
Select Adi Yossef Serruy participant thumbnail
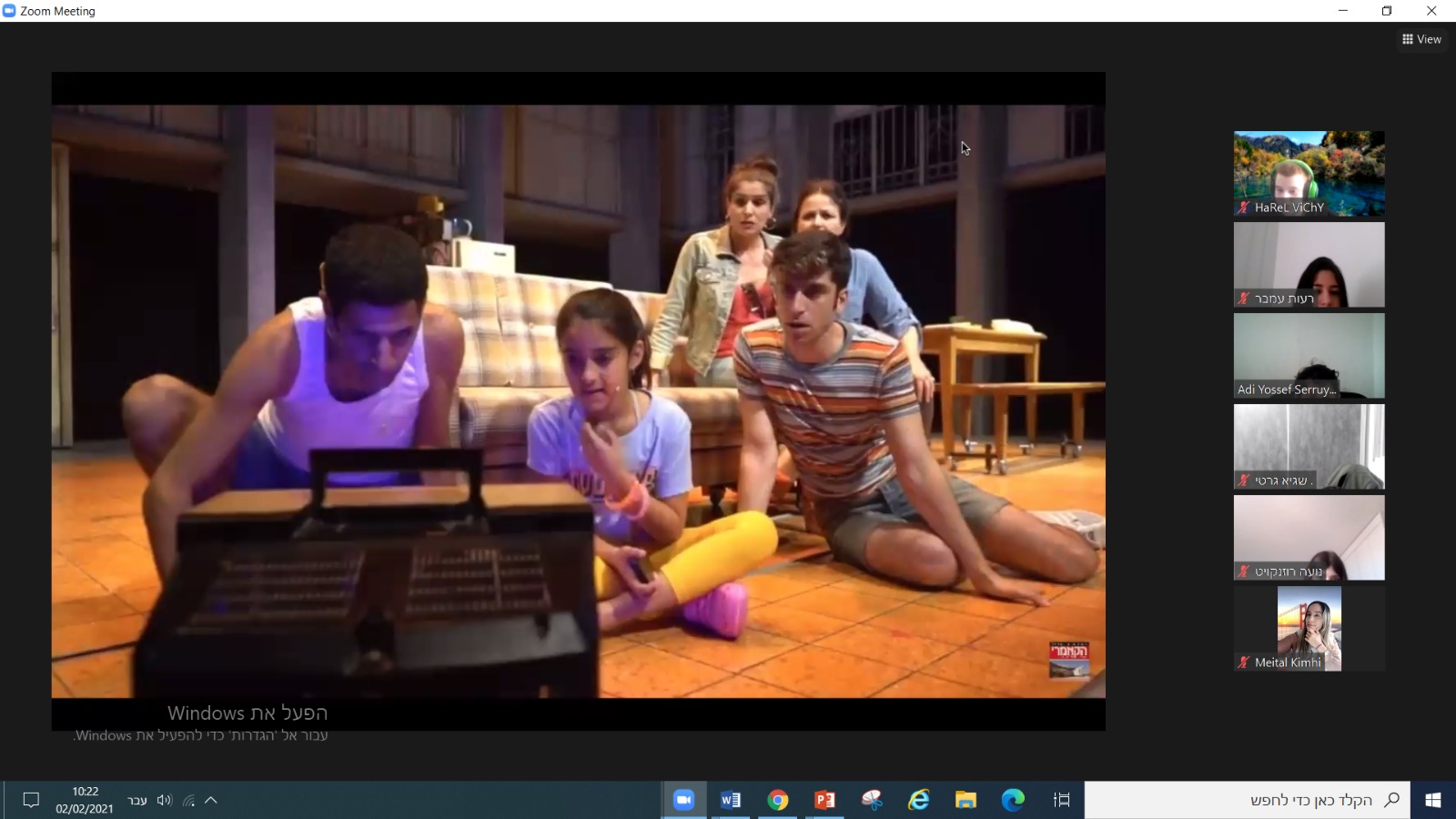(x=1309, y=356)
